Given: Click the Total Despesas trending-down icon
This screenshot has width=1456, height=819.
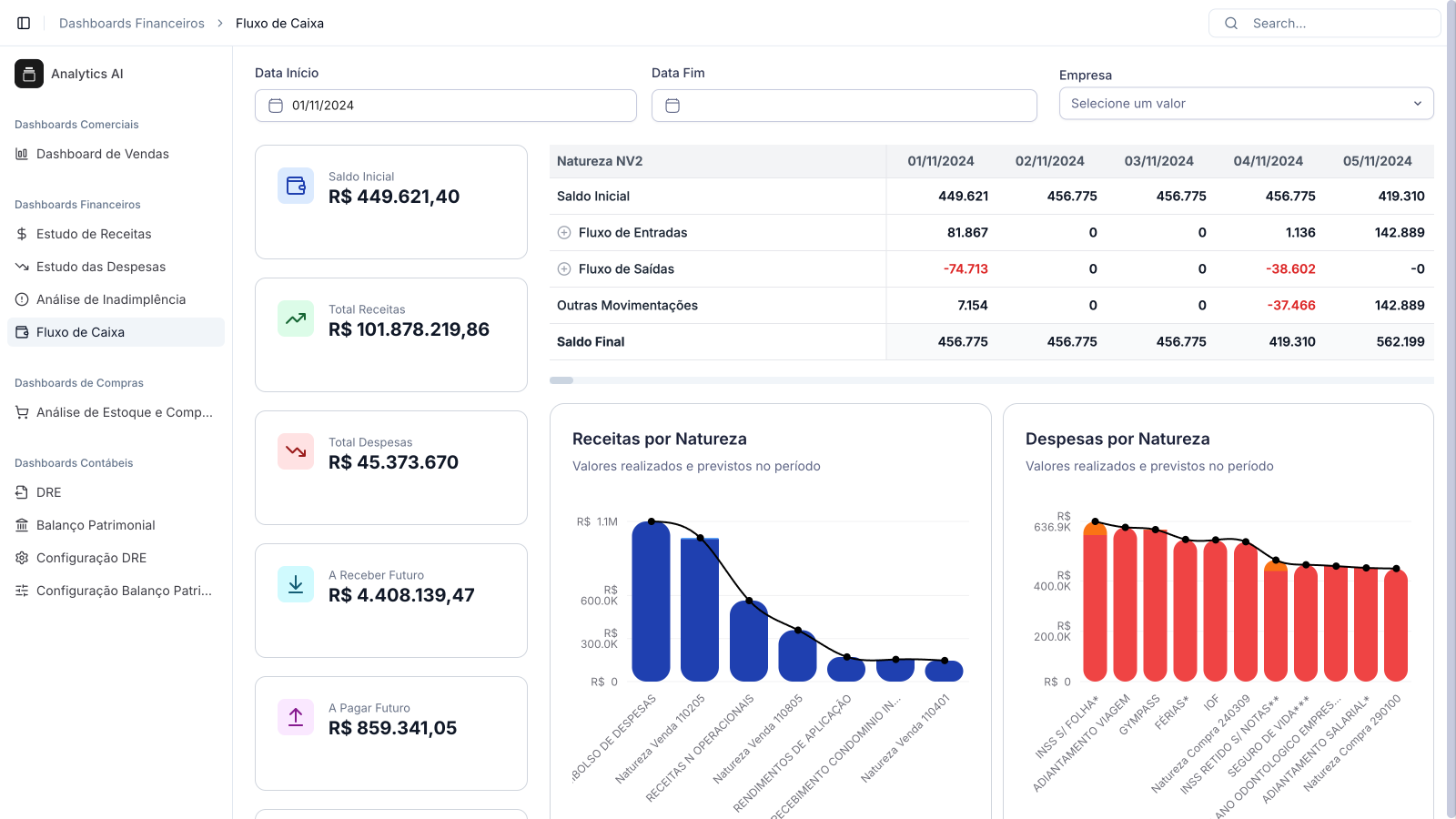Looking at the screenshot, I should pos(296,451).
